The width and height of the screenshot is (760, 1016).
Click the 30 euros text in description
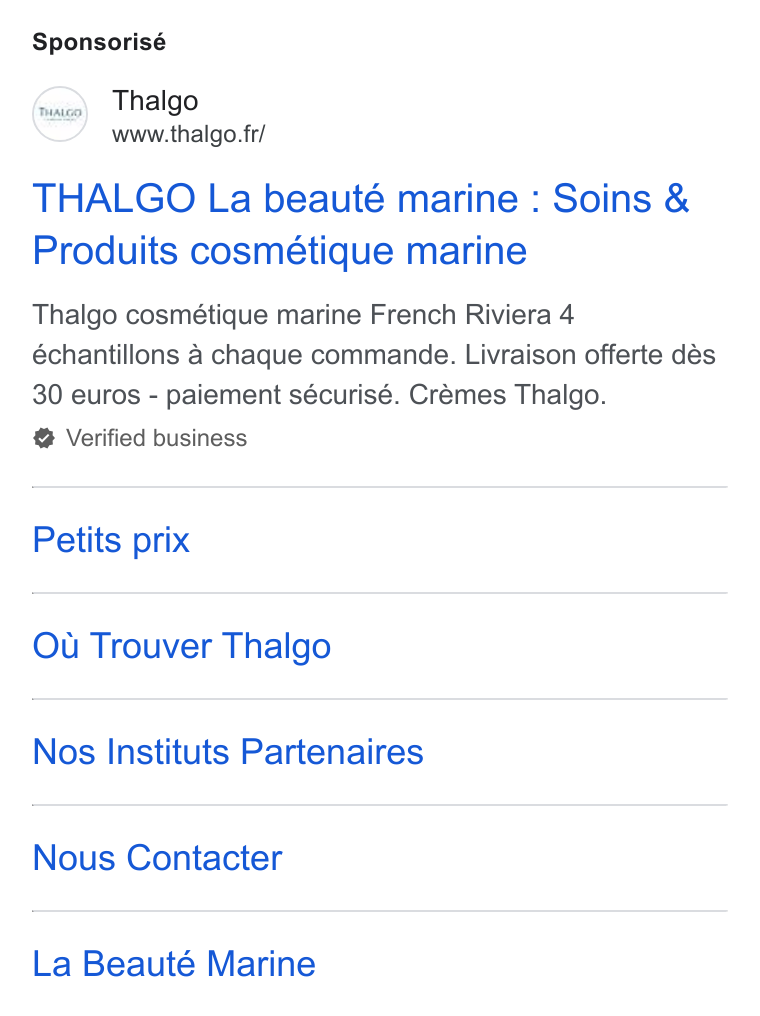tap(86, 395)
